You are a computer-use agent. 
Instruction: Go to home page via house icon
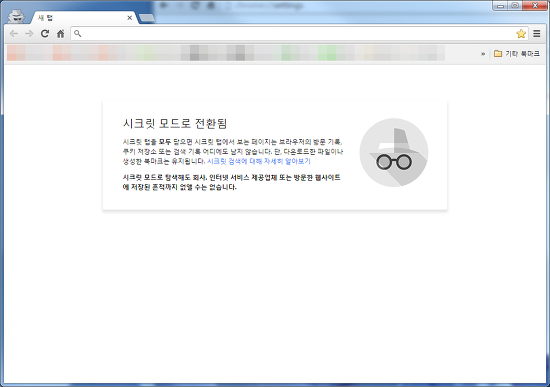coord(60,34)
